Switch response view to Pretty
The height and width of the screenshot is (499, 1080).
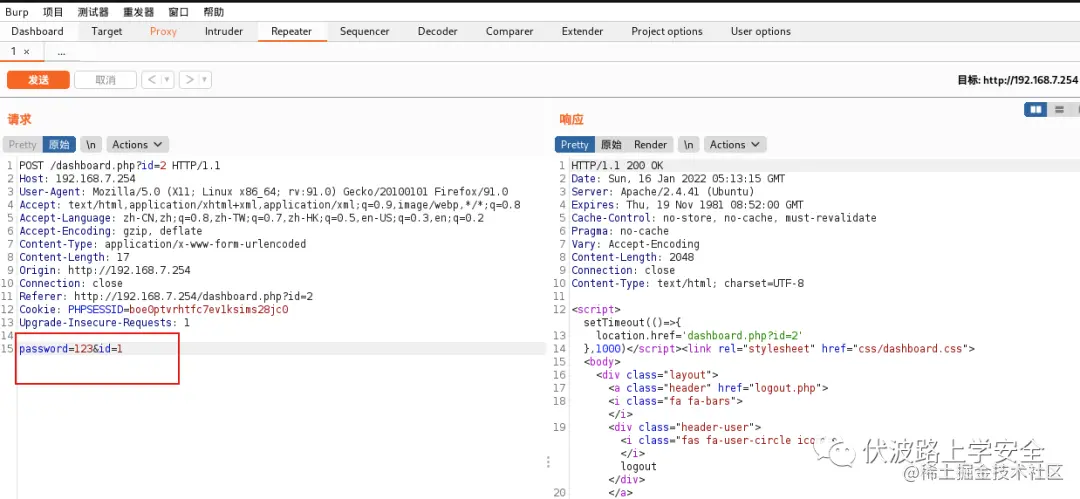tap(574, 145)
